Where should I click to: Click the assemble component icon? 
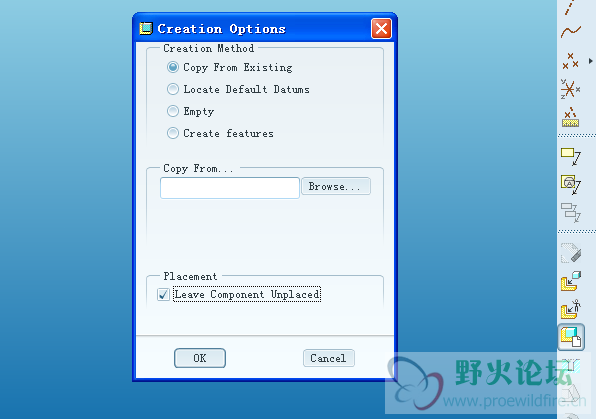[571, 281]
